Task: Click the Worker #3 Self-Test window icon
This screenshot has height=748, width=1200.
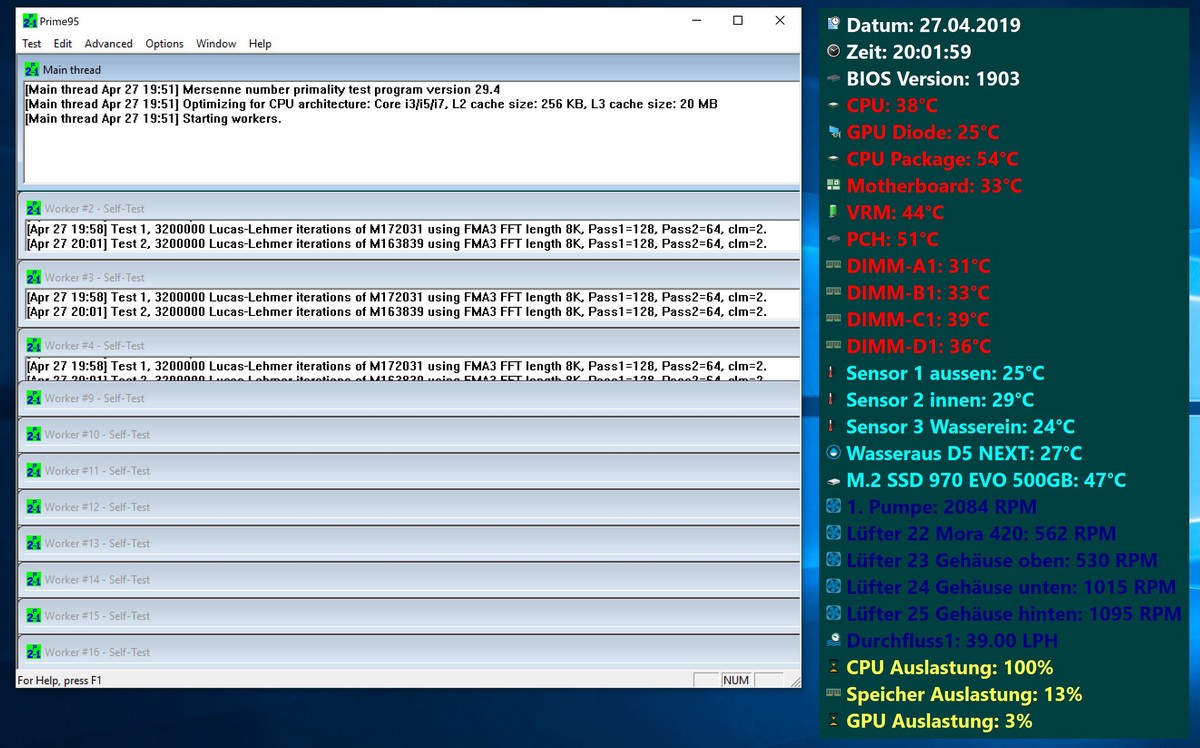Action: click(35, 277)
